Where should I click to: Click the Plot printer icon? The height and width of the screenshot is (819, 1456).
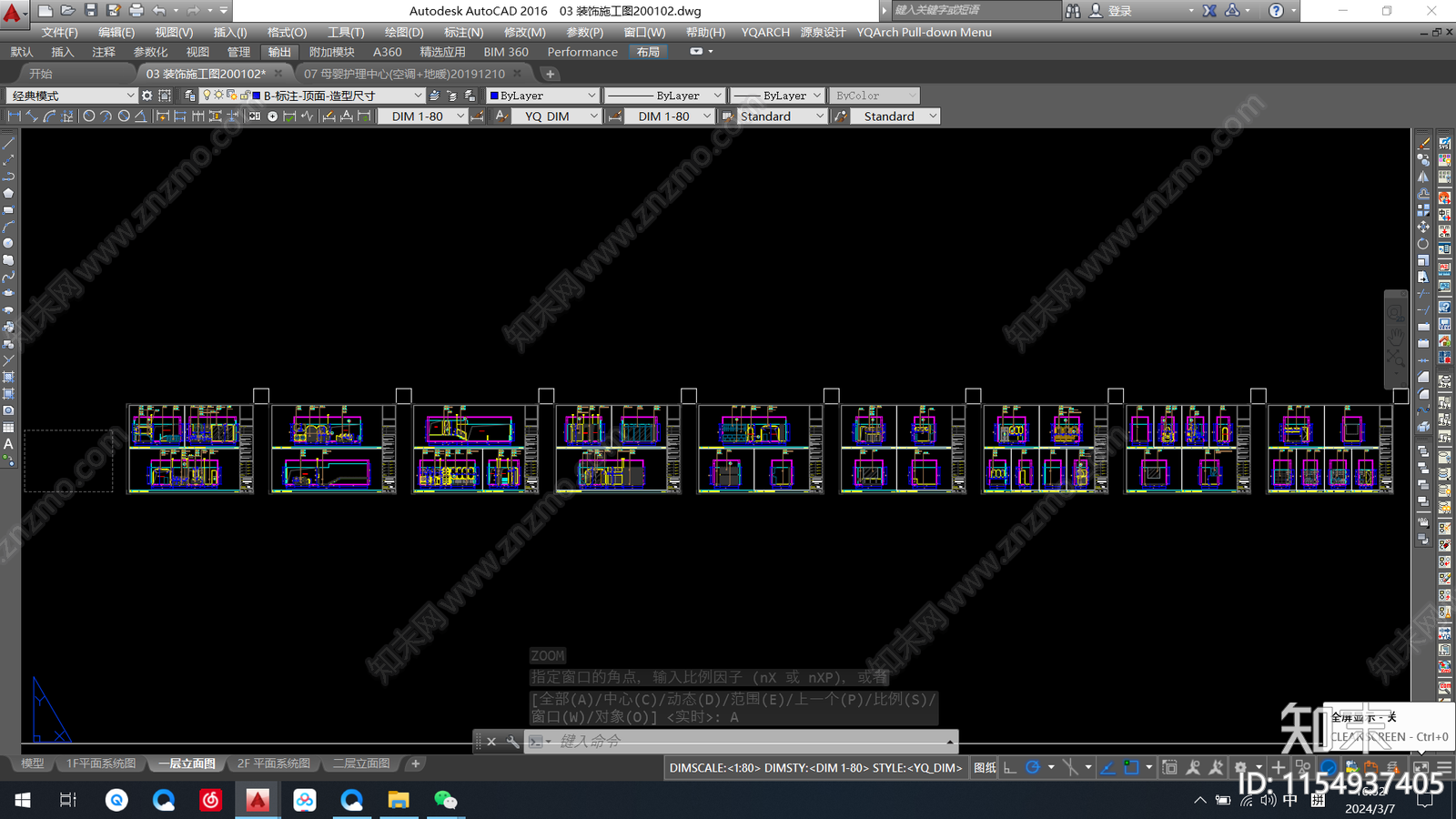tap(136, 11)
